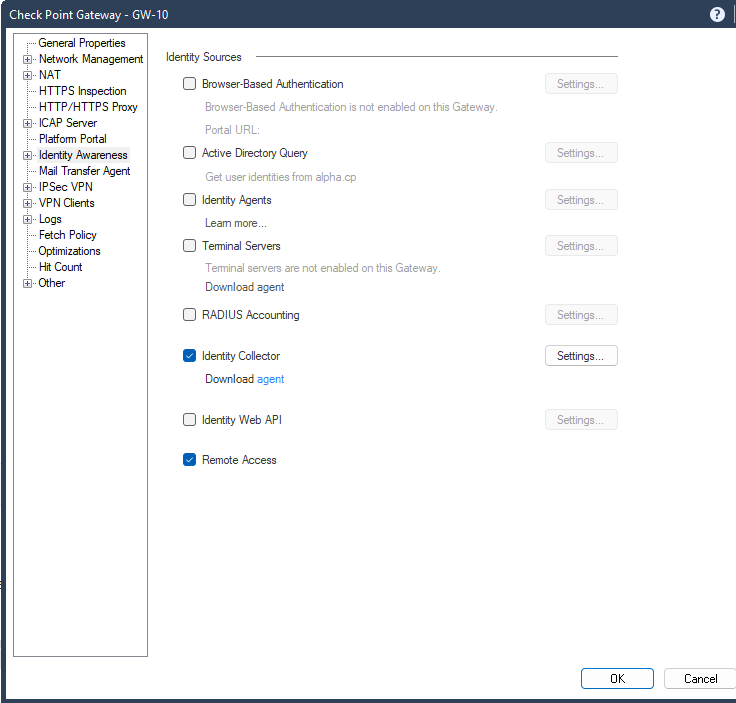Open the Optimizations page
Image resolution: width=736 pixels, height=703 pixels.
coord(69,251)
